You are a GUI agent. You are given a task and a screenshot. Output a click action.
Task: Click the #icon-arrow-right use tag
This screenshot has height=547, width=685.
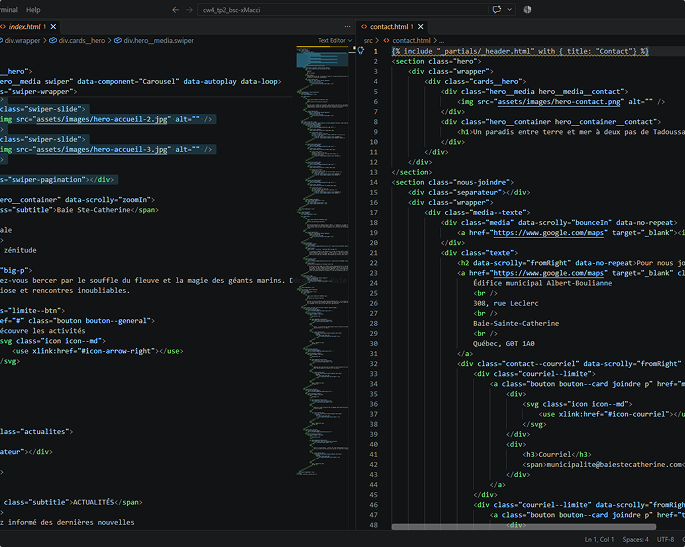[98, 351]
